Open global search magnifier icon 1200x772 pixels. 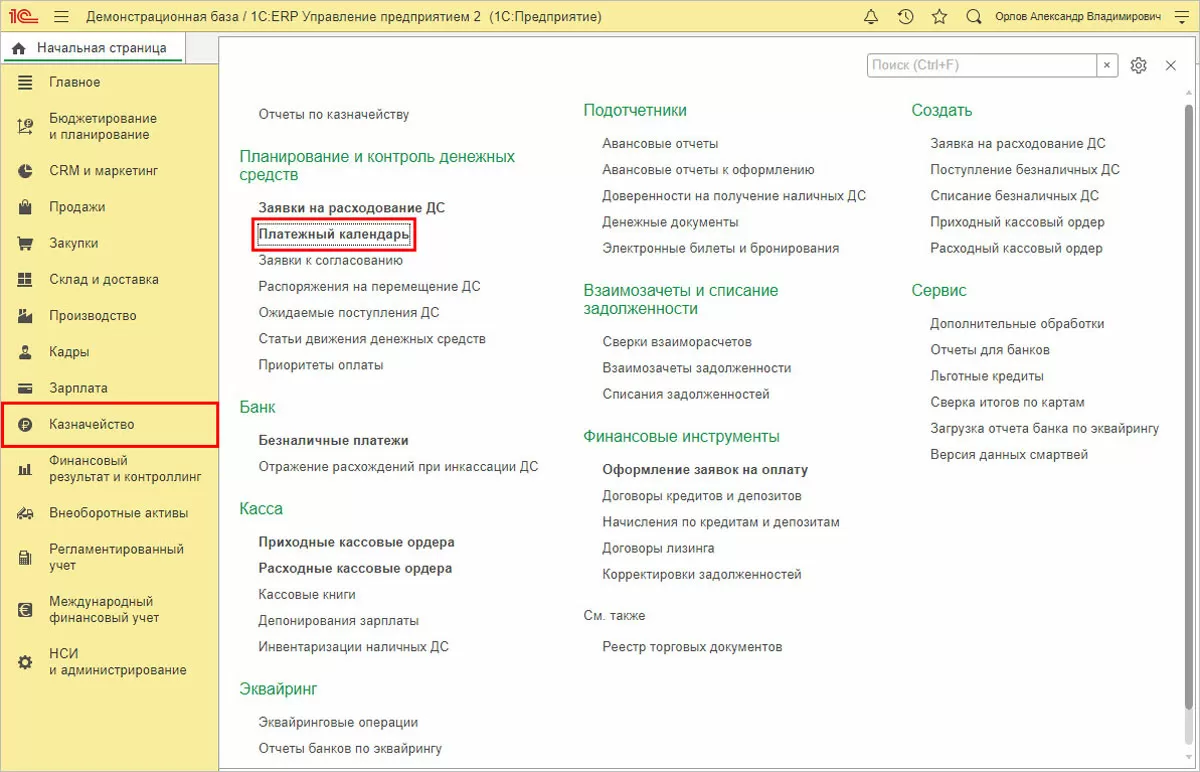coord(973,17)
